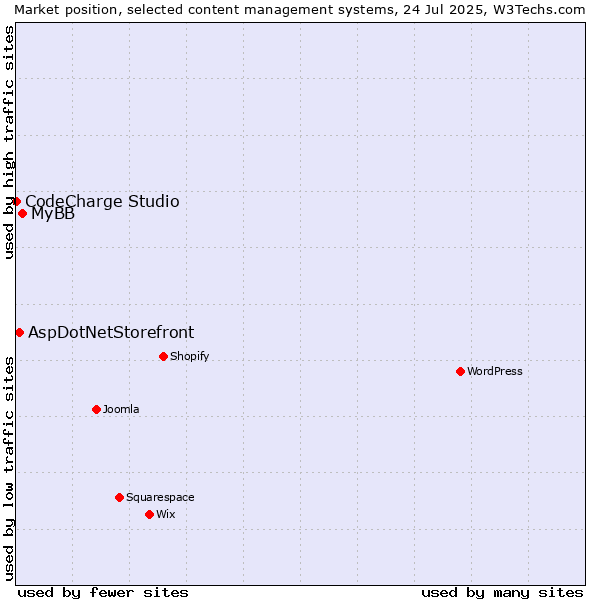The width and height of the screenshot is (600, 600).
Task: Click the CodeCharge Studio red data point
Action: pos(16,201)
